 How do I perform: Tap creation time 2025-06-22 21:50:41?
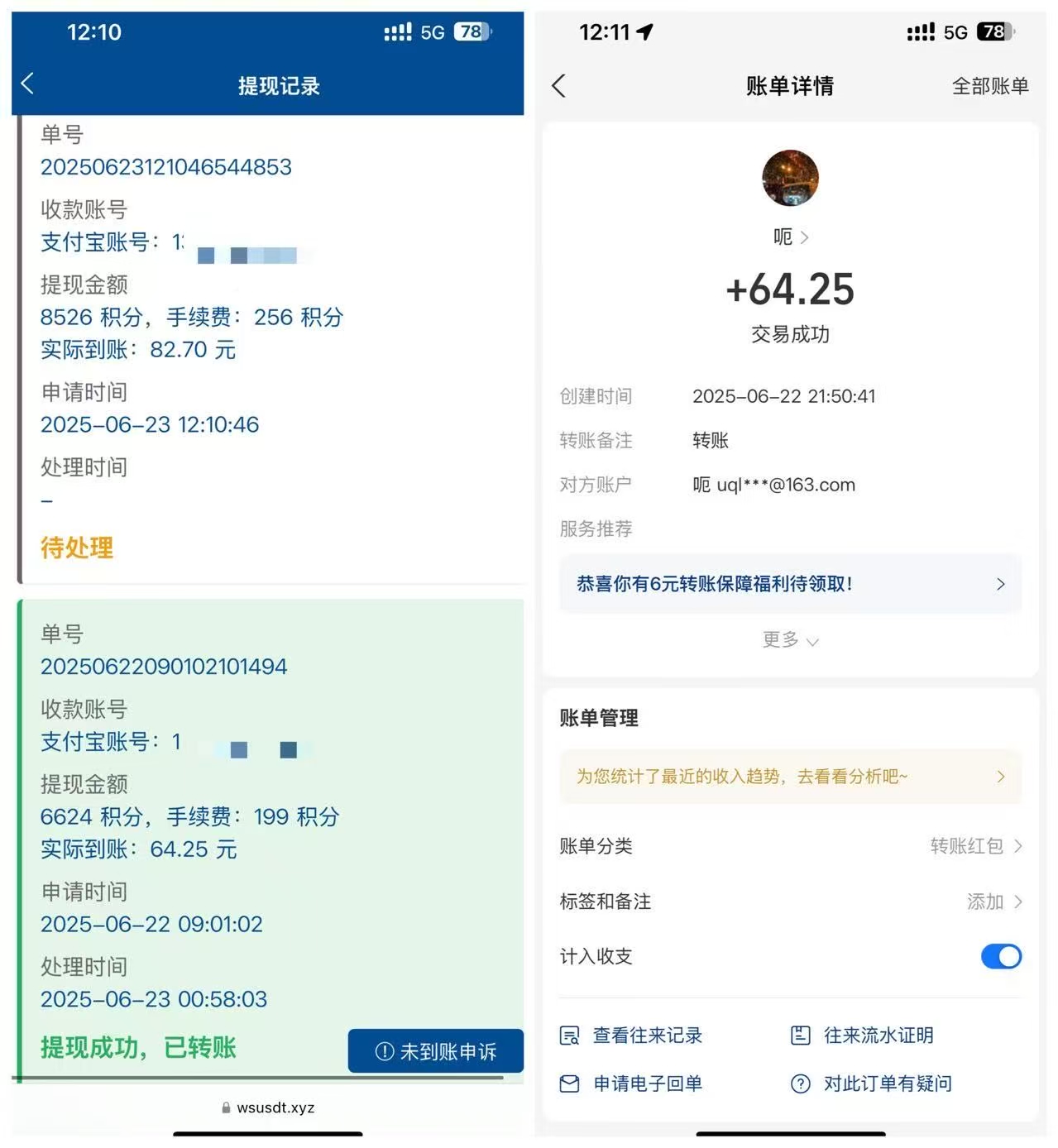(783, 396)
